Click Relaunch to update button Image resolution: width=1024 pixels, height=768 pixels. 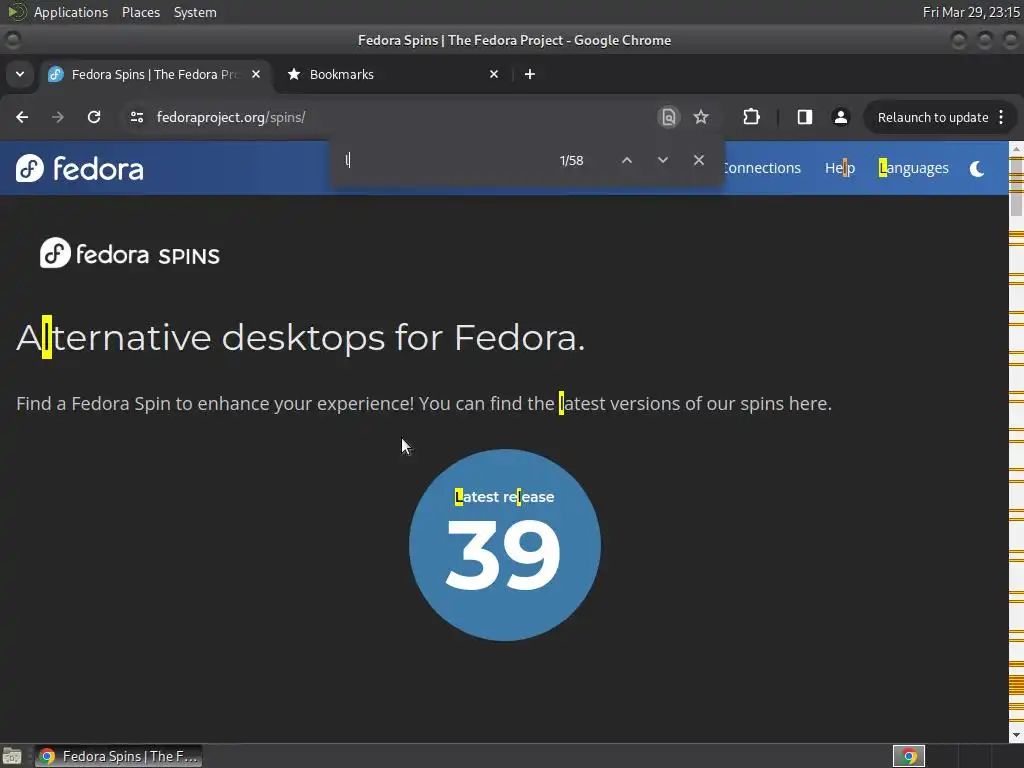tap(933, 117)
